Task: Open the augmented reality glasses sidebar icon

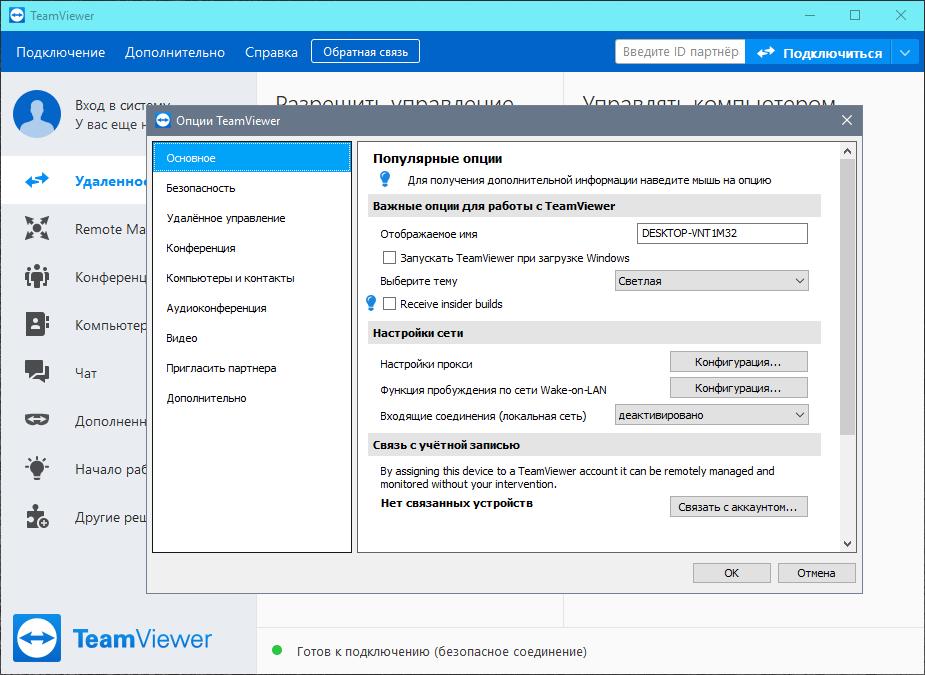Action: tap(37, 421)
